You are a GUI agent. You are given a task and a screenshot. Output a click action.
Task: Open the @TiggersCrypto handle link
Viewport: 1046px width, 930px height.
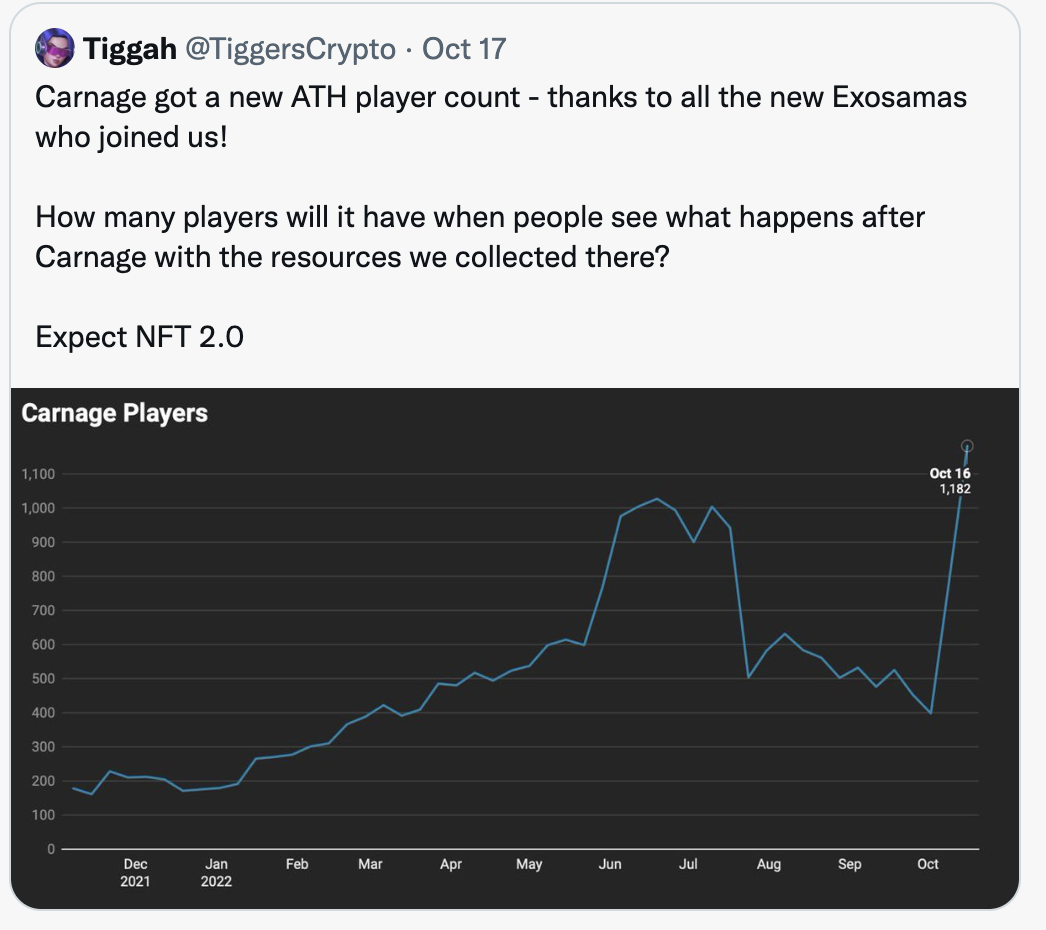pyautogui.click(x=290, y=49)
